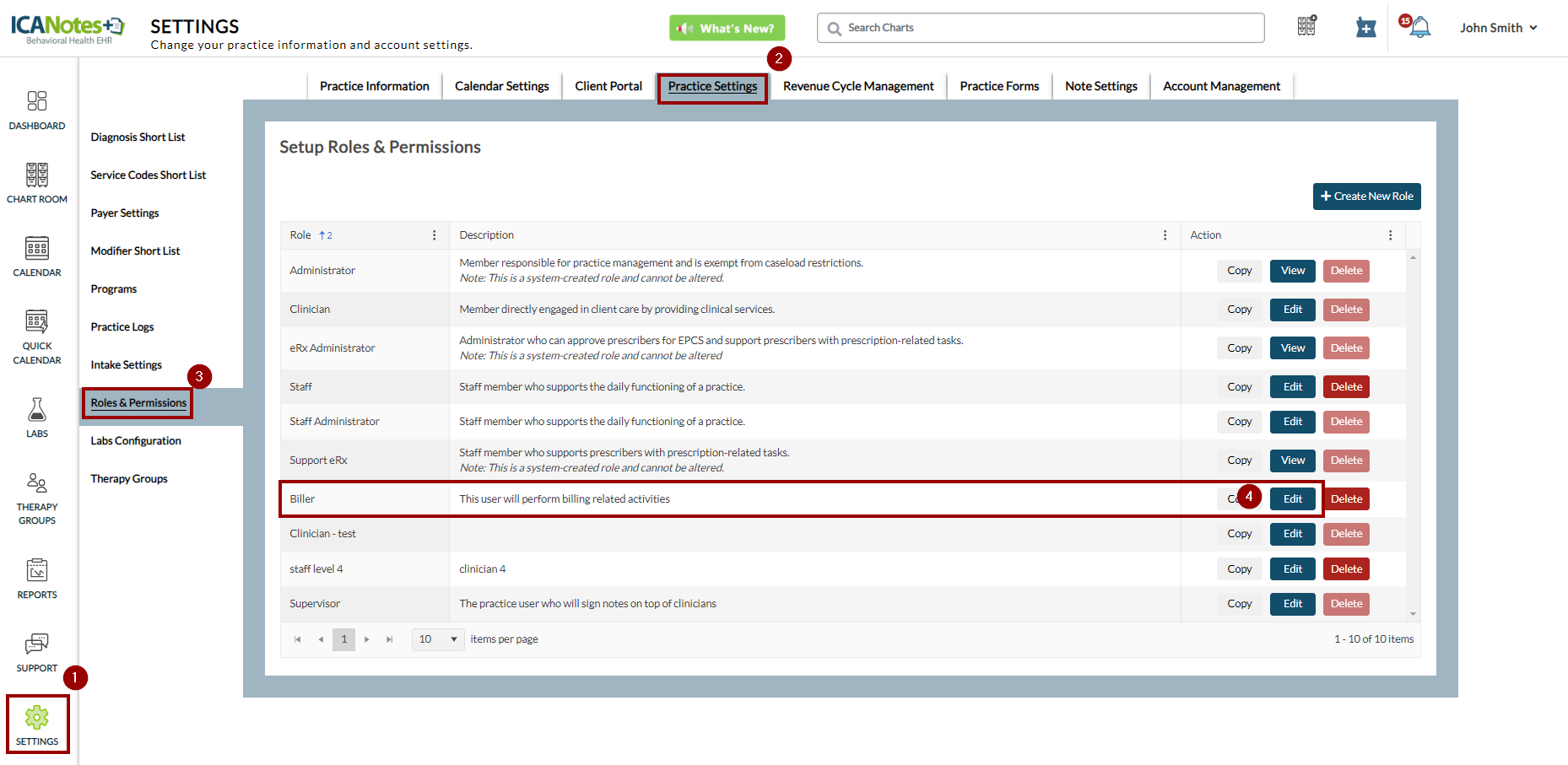Open the Role column options menu
The width and height of the screenshot is (1568, 765).
435,235
